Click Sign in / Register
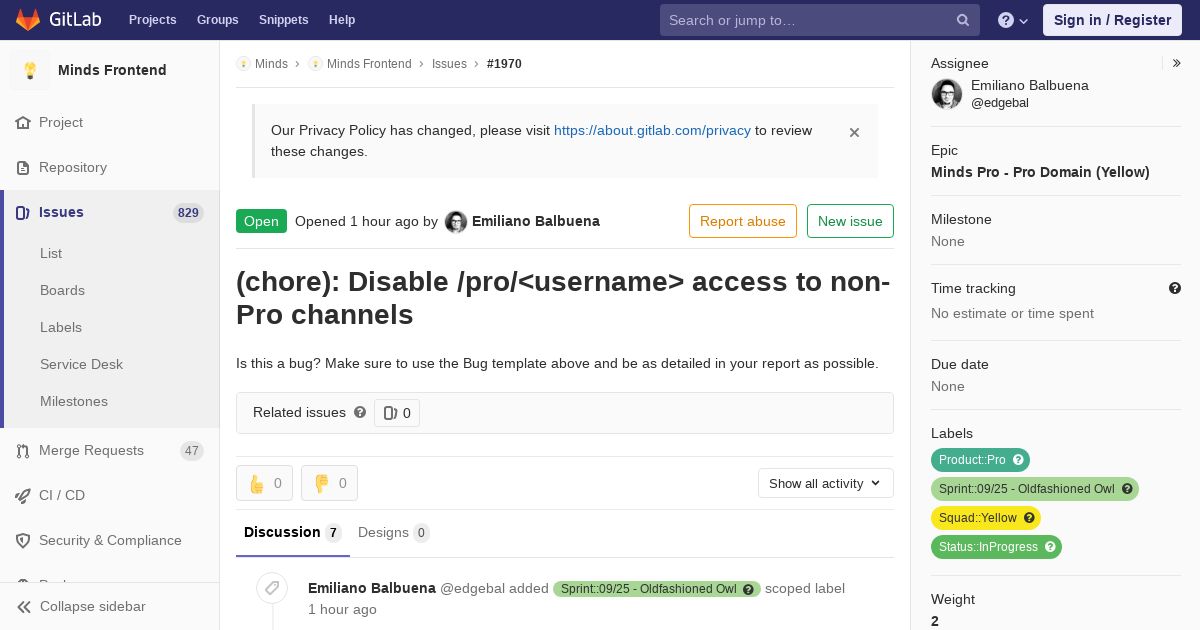Screen dimensions: 1200x630 (x=1112, y=20)
